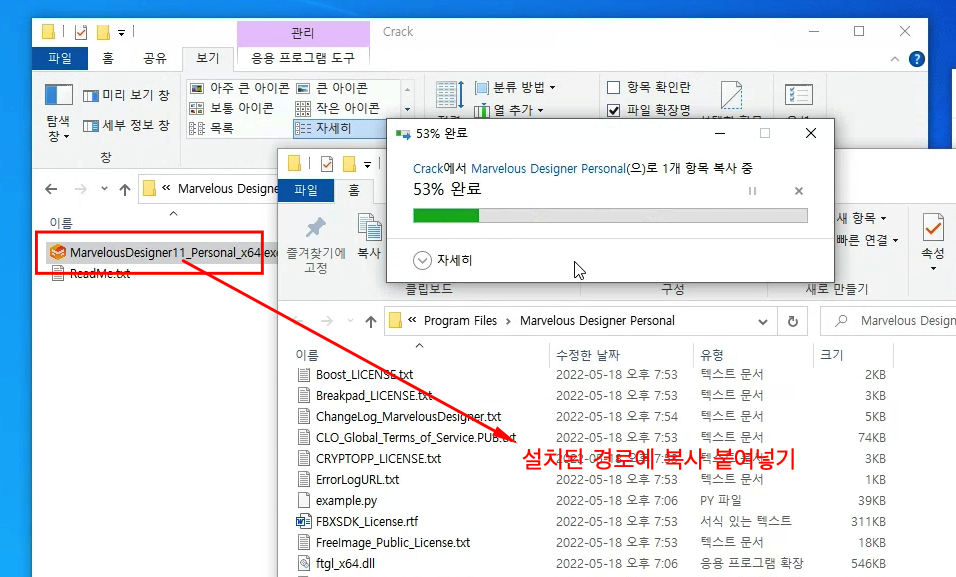
Task: Sort by 크기 column
Action: pos(832,355)
